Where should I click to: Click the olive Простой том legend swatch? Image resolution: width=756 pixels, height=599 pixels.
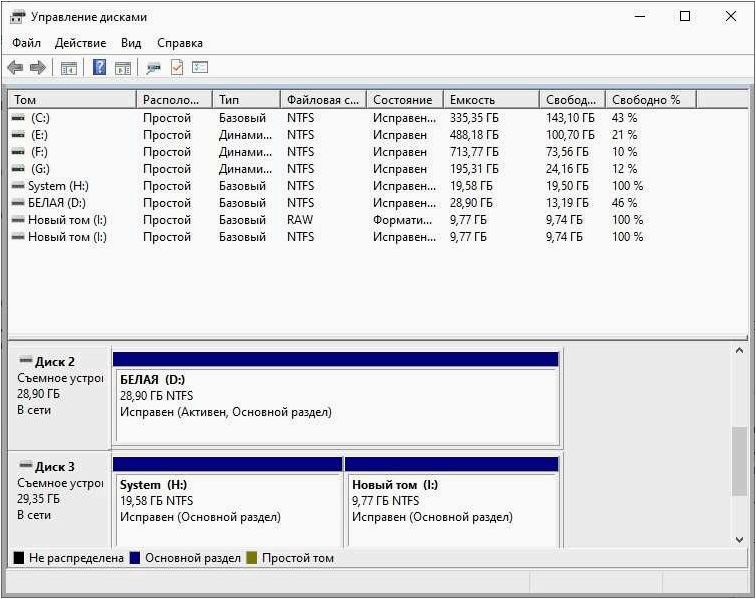click(x=251, y=558)
